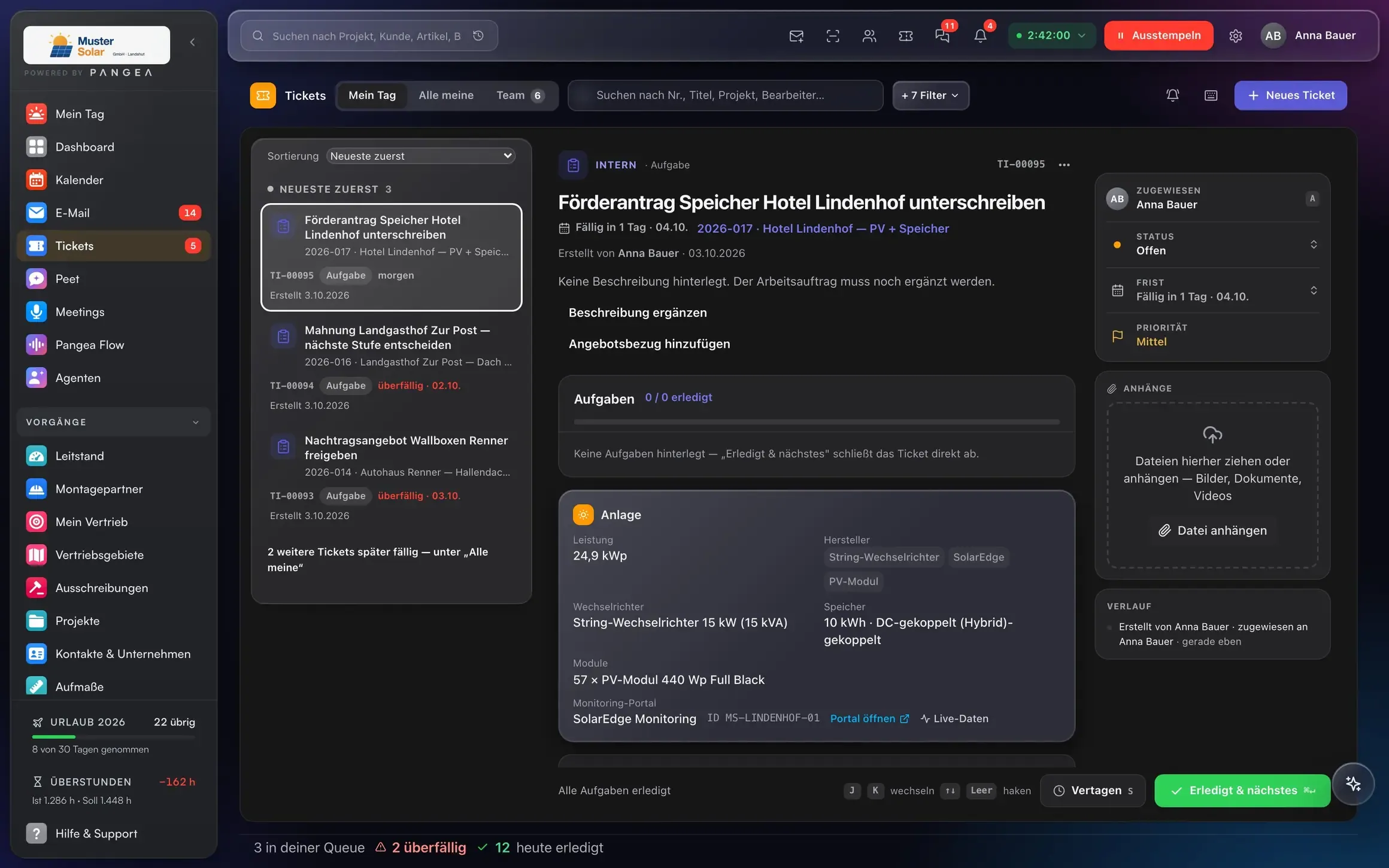1389x868 pixels.
Task: Open the three-dots menu for TI-00095
Action: (1064, 165)
